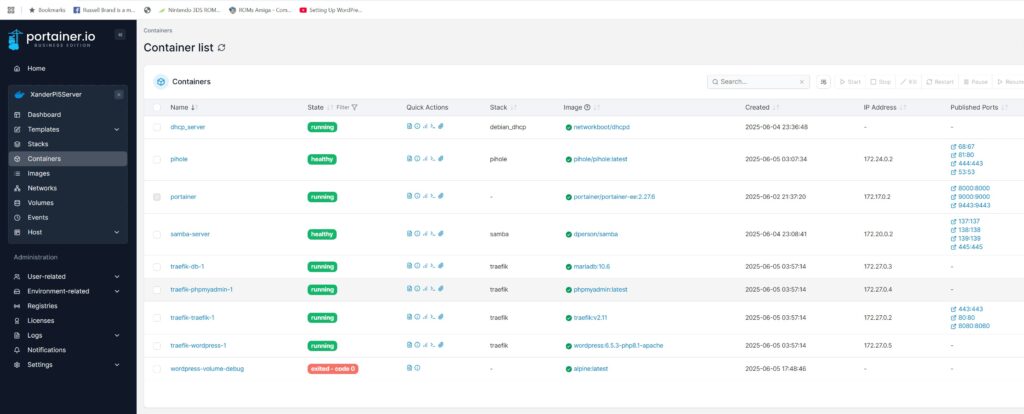
Task: Open exec console quick action for pihole
Action: pos(433,158)
